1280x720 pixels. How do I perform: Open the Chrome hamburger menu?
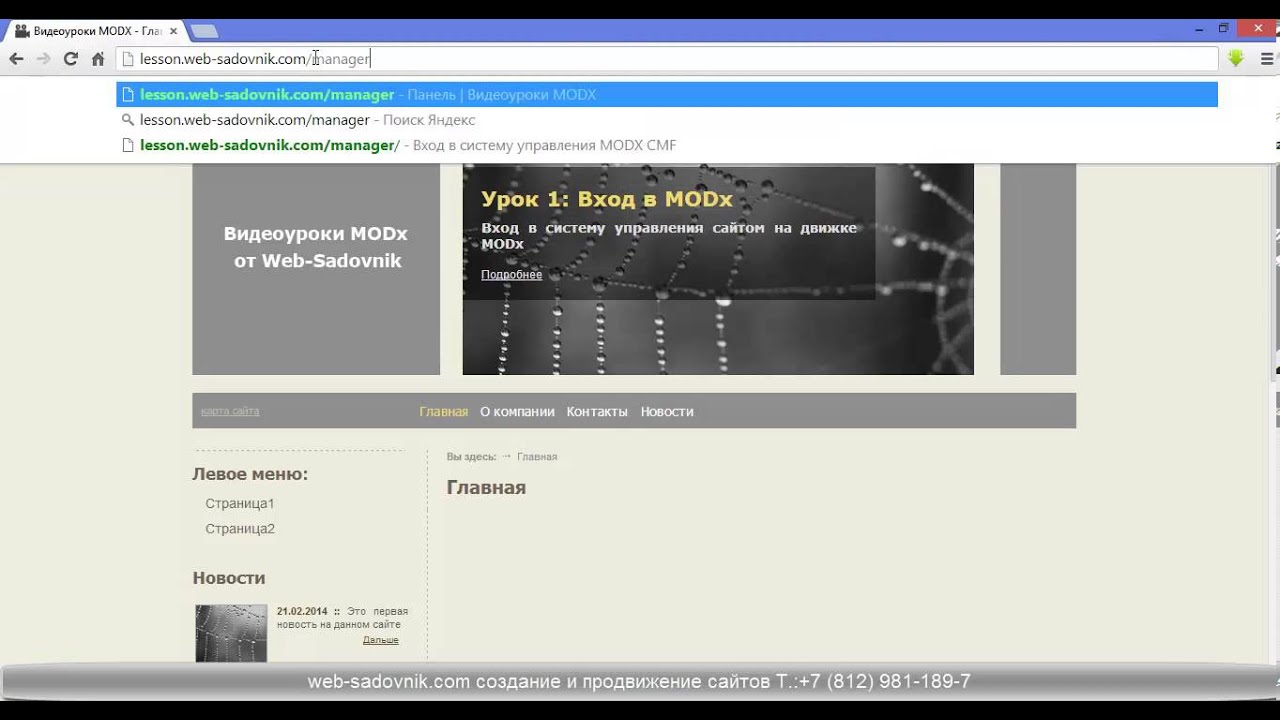coord(1266,59)
